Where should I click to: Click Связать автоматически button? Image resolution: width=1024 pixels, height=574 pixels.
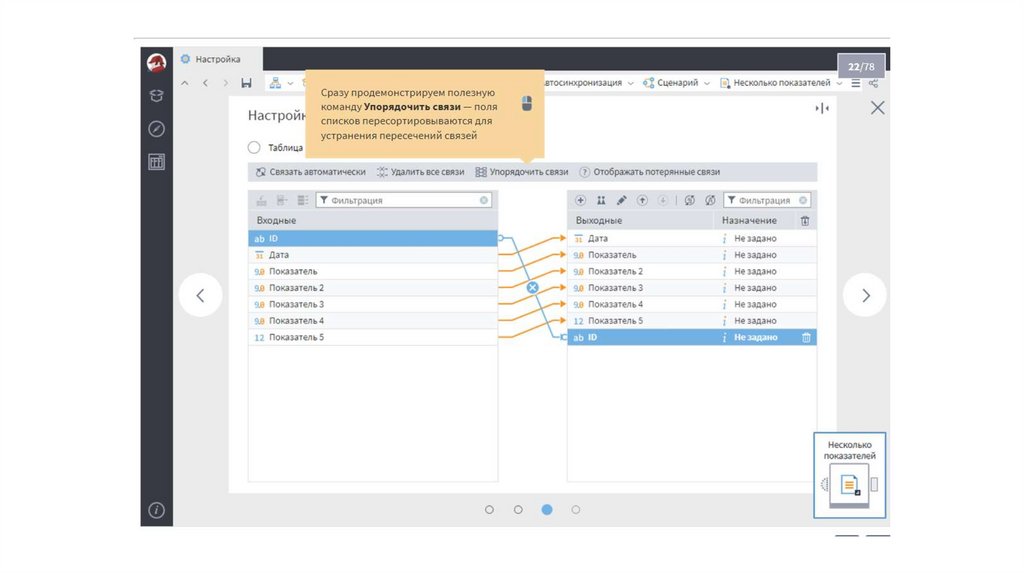[311, 172]
